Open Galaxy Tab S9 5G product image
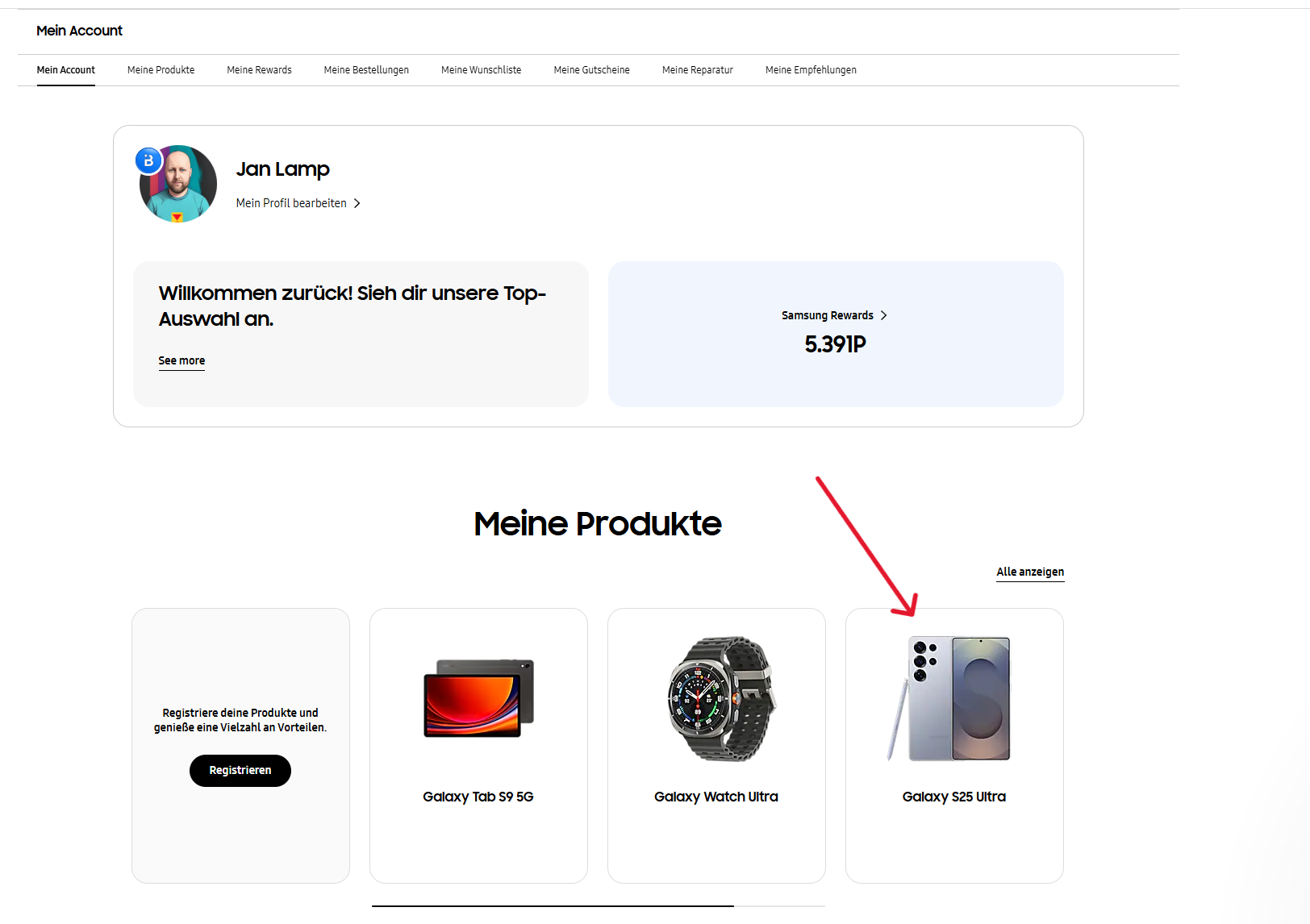The height and width of the screenshot is (924, 1310). 478,698
